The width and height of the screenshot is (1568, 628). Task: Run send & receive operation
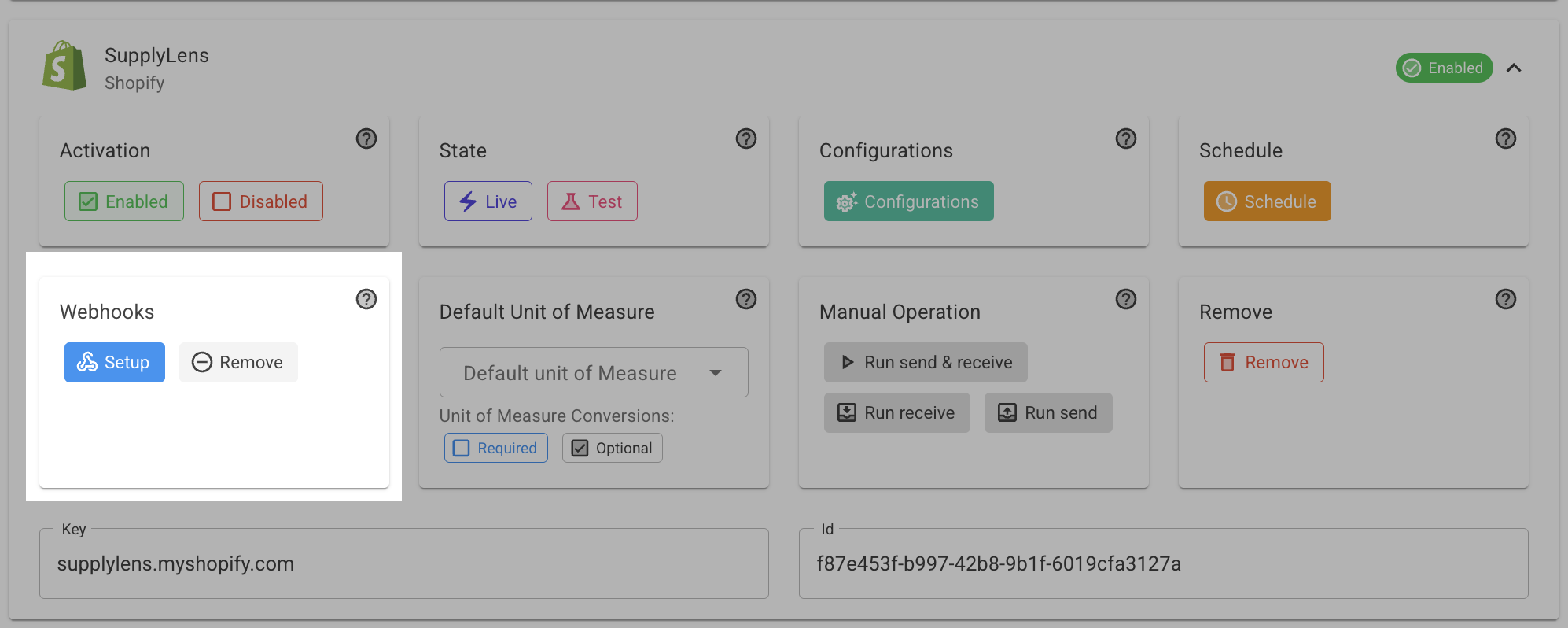click(x=926, y=362)
